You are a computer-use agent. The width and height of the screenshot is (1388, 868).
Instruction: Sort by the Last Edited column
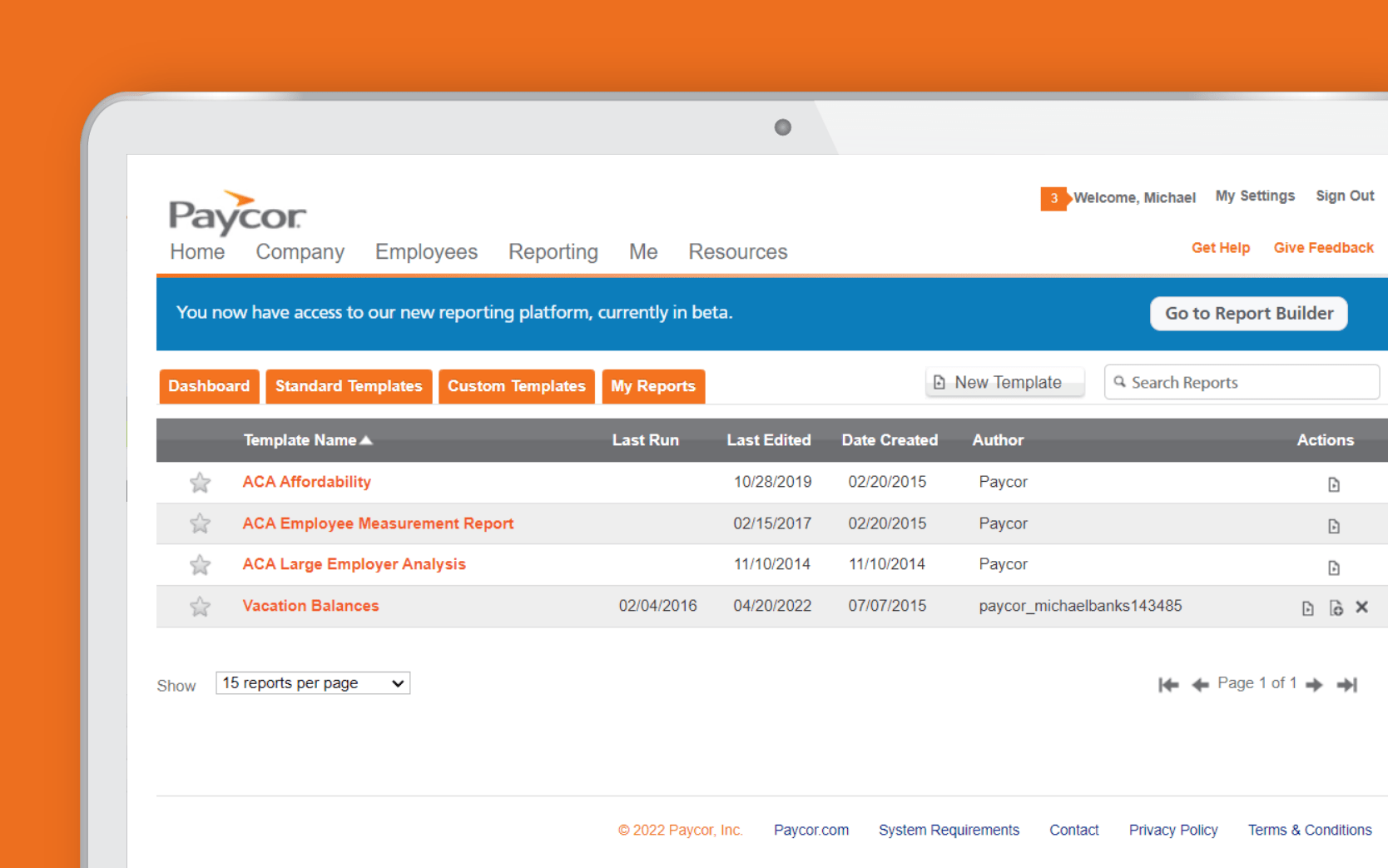(769, 440)
